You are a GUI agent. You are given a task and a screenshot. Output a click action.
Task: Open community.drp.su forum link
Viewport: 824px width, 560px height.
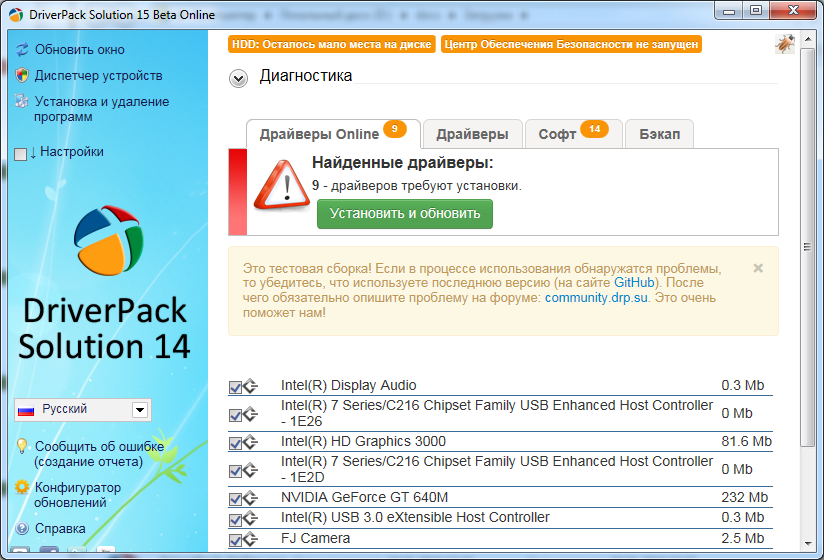(596, 298)
